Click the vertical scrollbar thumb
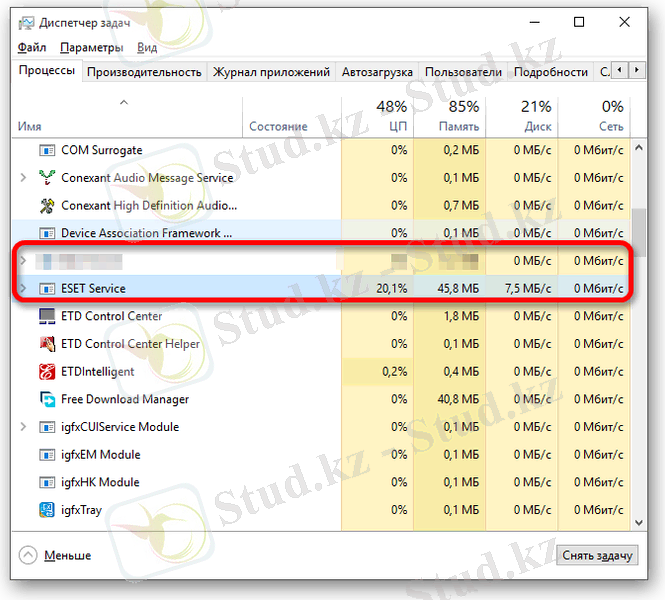 pos(639,232)
